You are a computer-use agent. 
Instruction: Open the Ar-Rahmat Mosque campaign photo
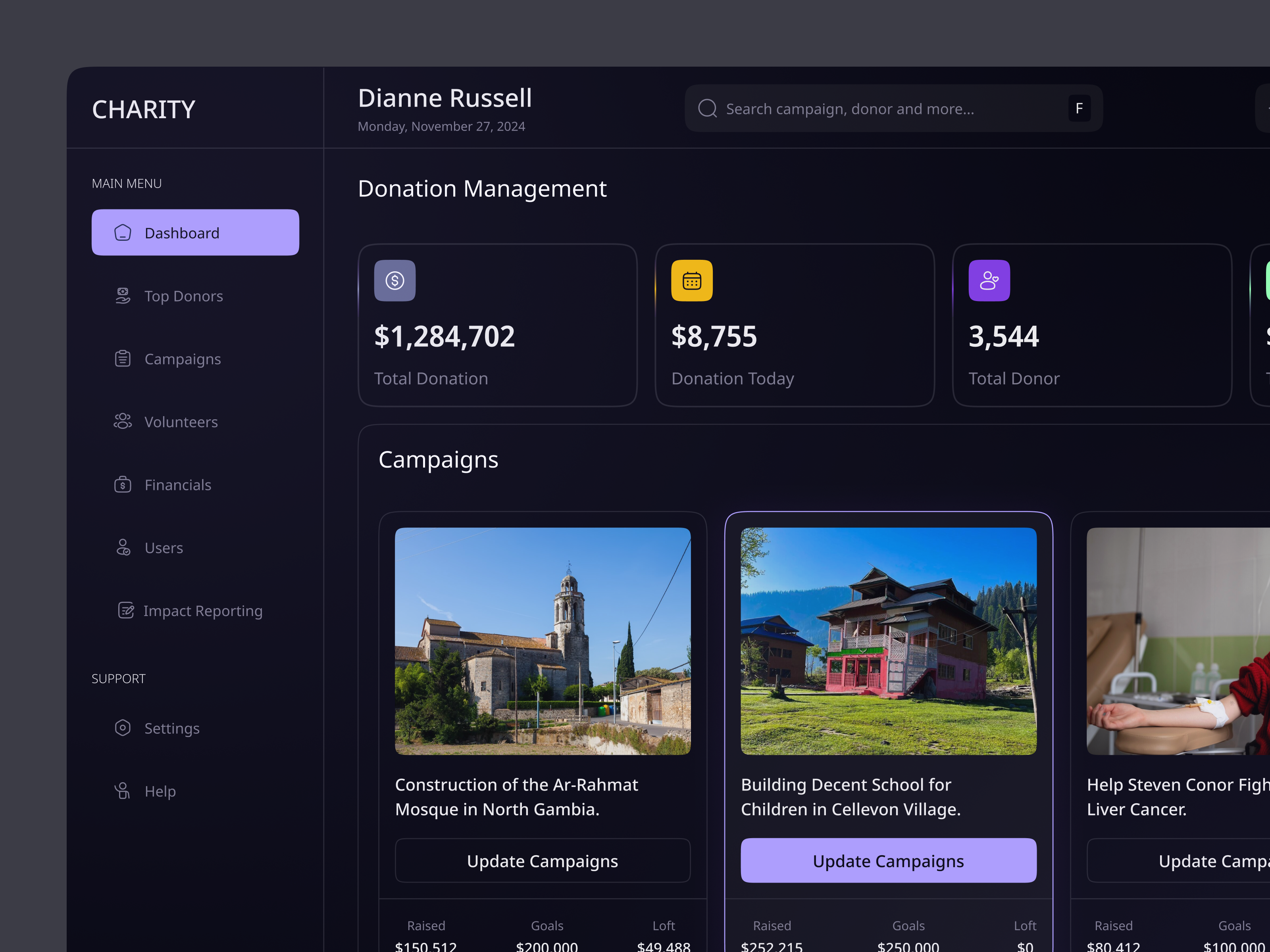click(x=543, y=641)
